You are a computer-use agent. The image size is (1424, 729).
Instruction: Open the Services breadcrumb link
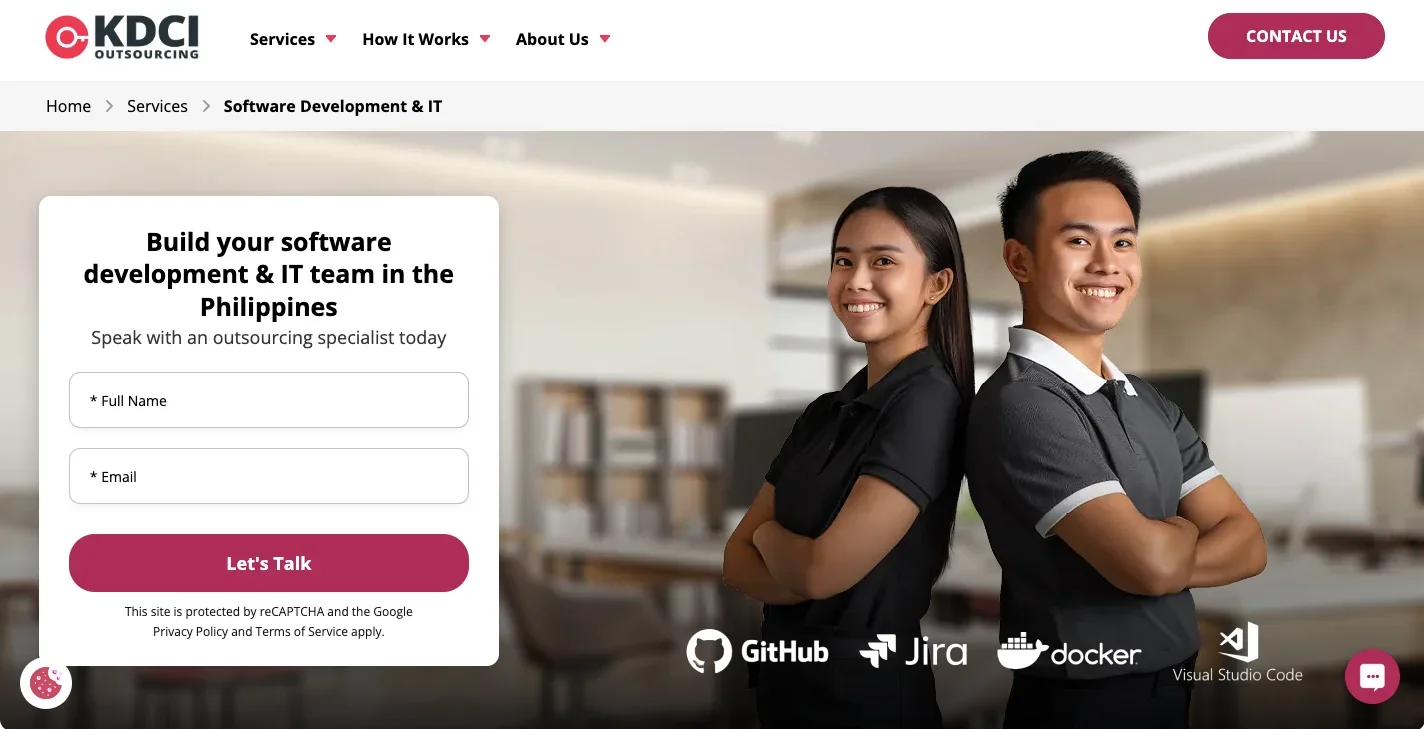coord(157,106)
